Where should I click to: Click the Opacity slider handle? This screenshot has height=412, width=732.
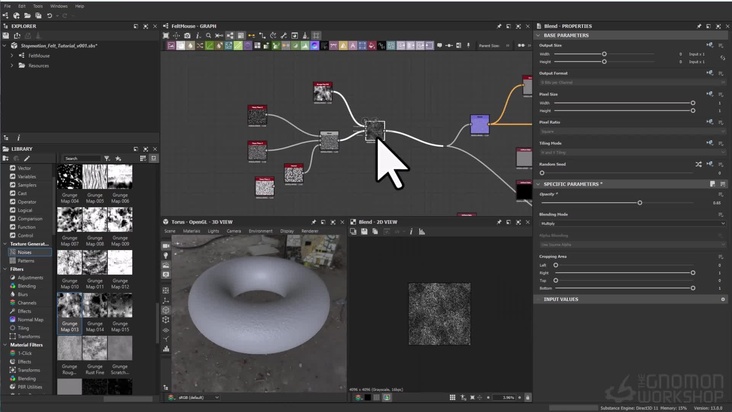[x=639, y=203]
